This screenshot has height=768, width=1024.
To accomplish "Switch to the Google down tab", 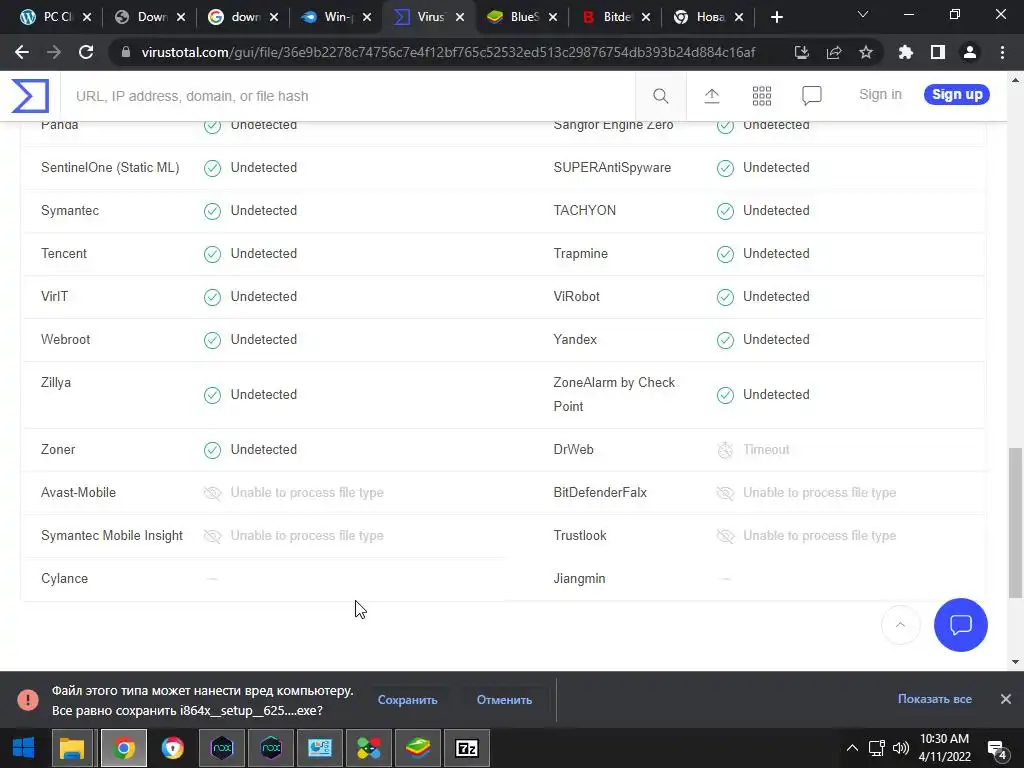I will click(x=242, y=17).
